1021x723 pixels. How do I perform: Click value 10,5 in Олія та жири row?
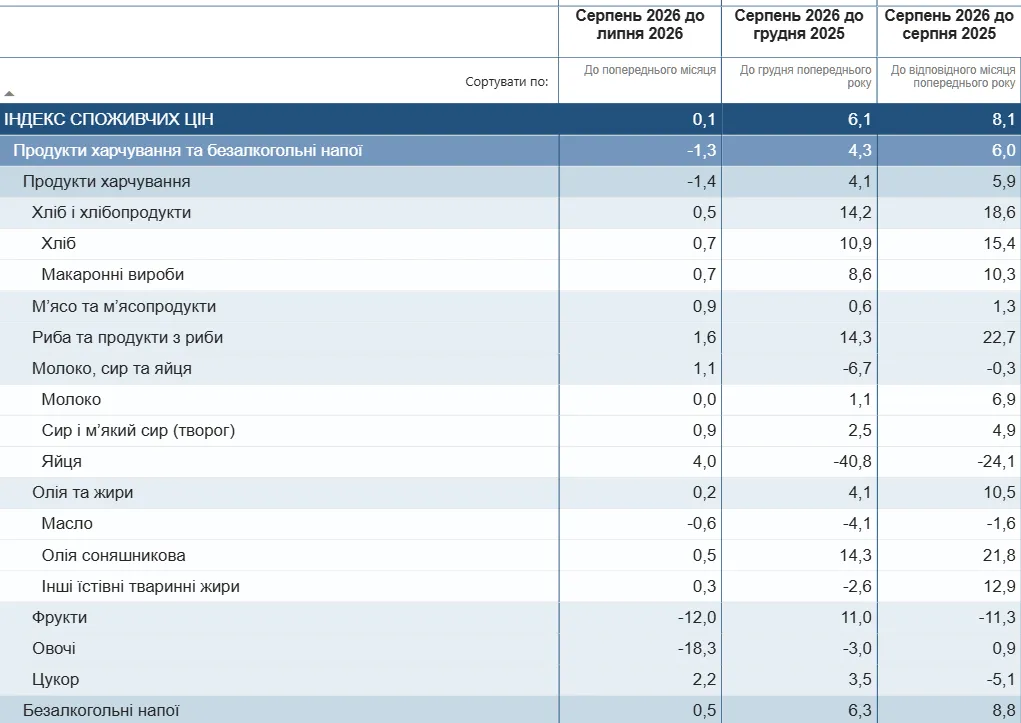(1000, 492)
